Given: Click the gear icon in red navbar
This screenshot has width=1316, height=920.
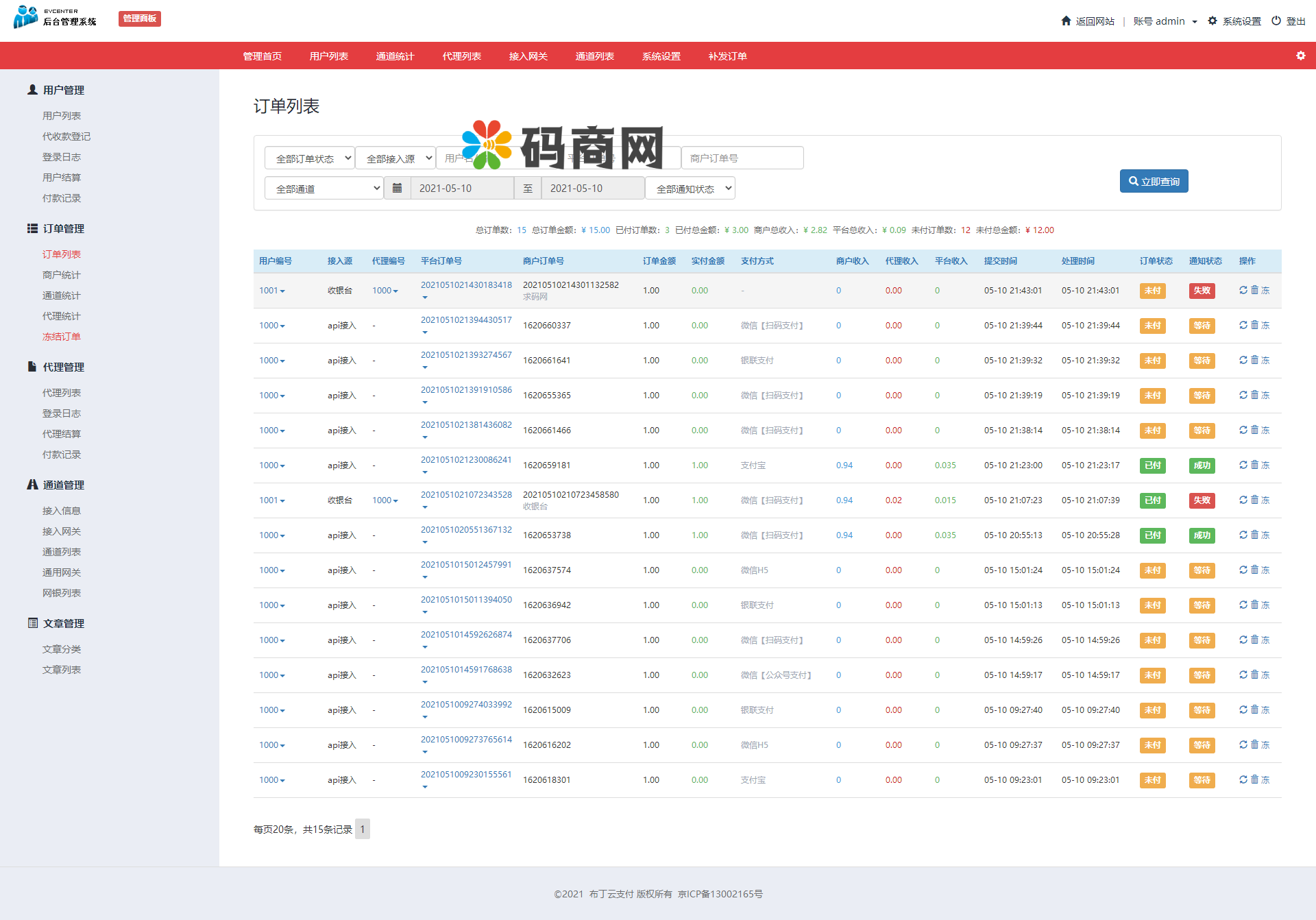Looking at the screenshot, I should click(x=1300, y=56).
